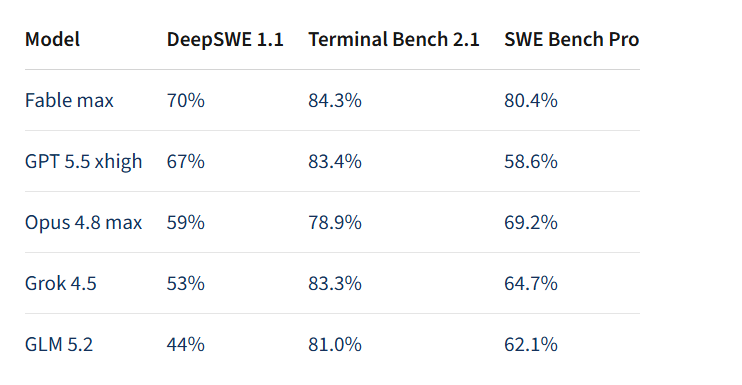The height and width of the screenshot is (385, 742).
Task: Click the 78.9% Terminal Bench value
Action: (335, 222)
